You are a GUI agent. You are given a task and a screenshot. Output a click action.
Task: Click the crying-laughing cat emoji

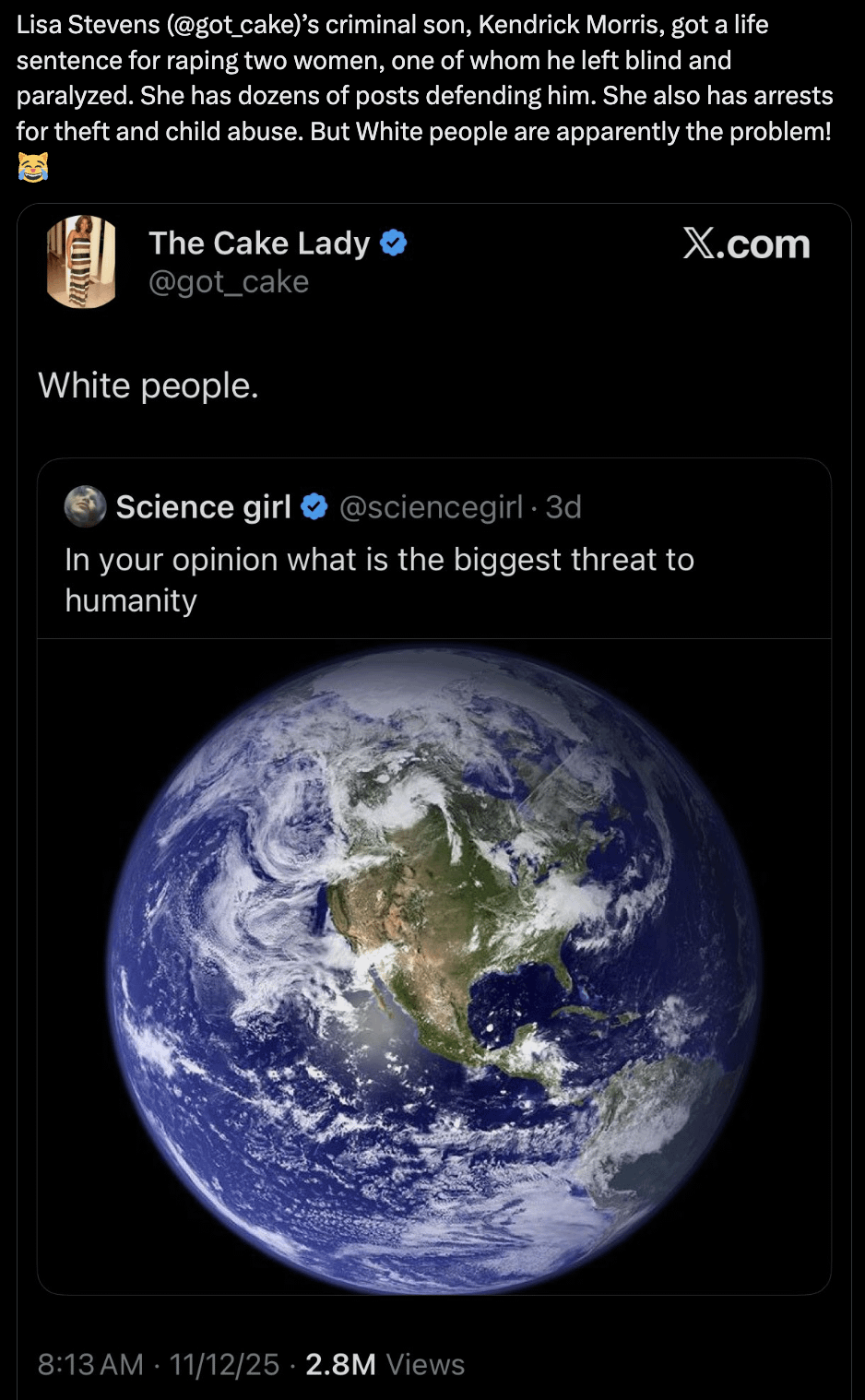pyautogui.click(x=32, y=167)
